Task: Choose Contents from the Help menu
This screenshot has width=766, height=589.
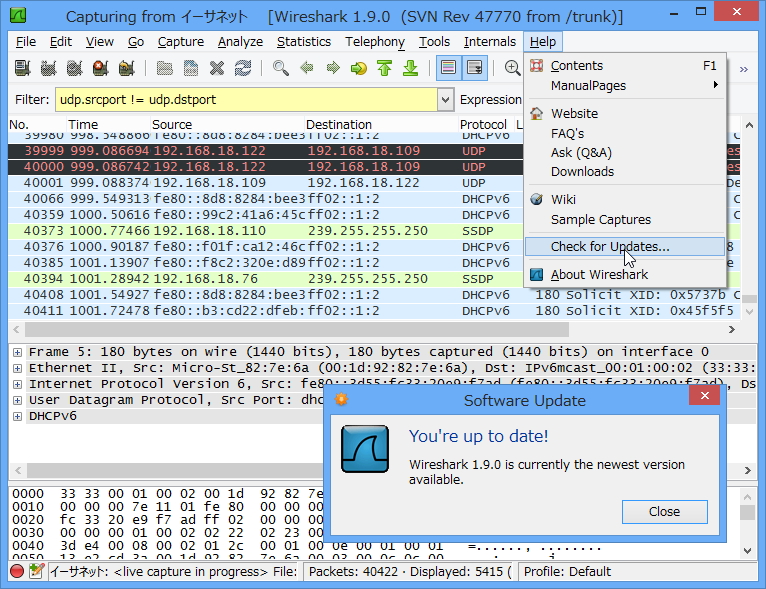Action: coord(625,65)
